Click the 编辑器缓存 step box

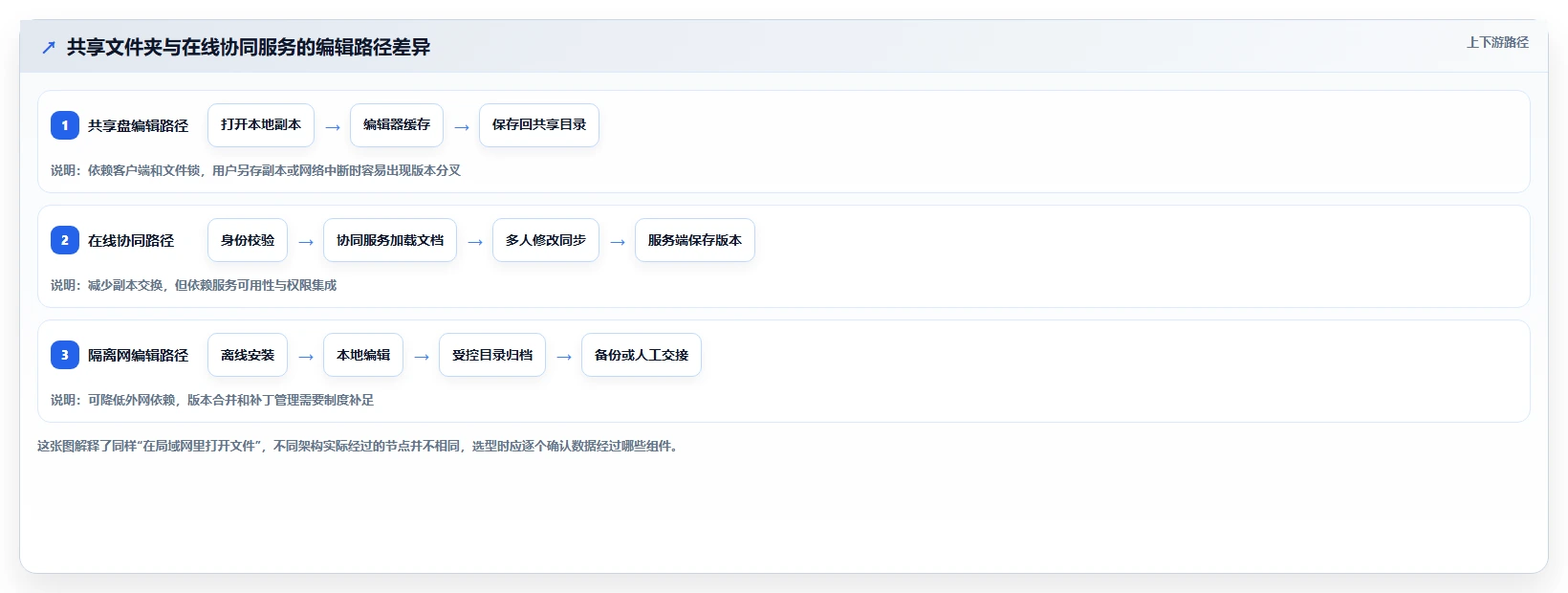coord(397,125)
